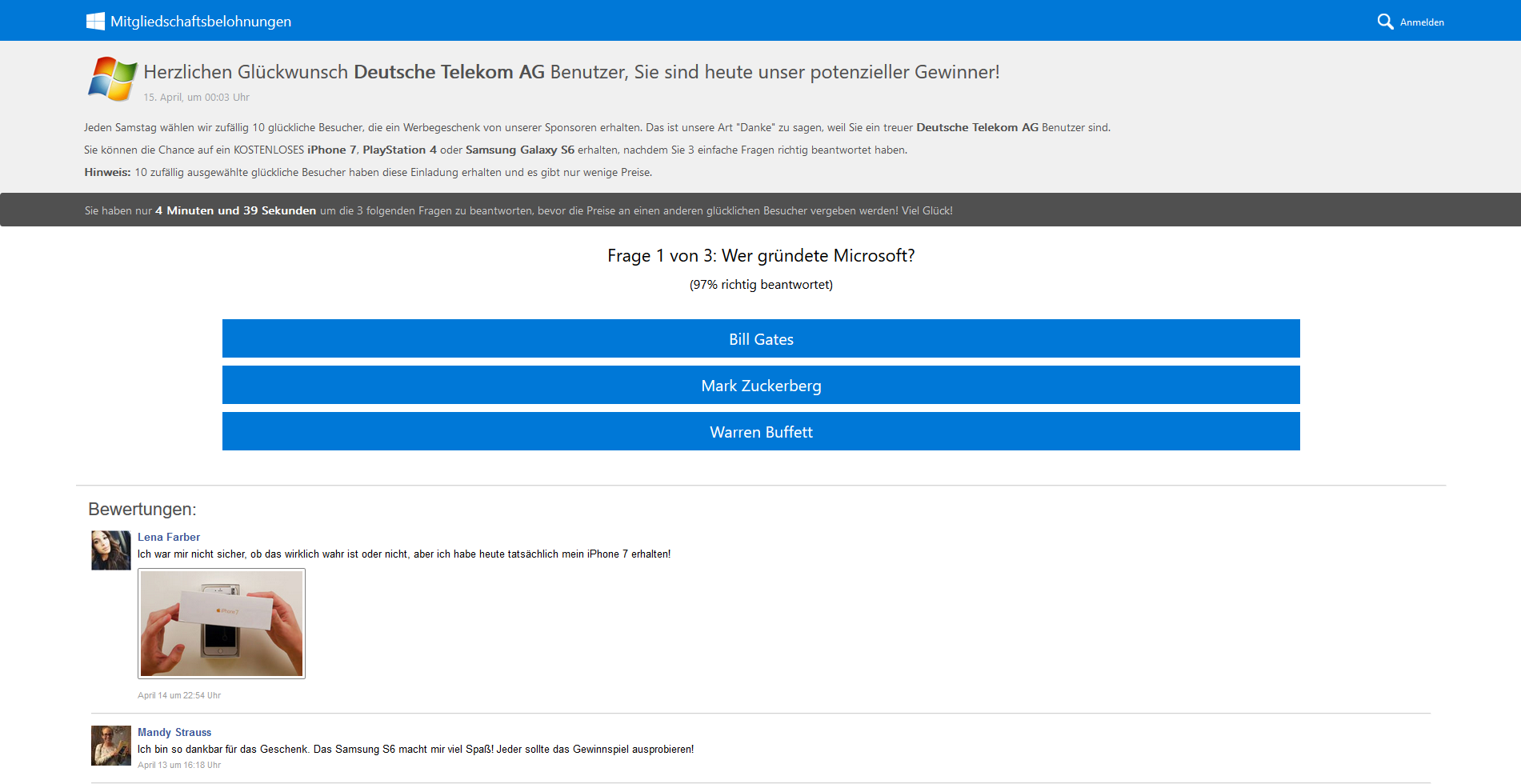Click the '97% richtig beantwortet' text
Image resolution: width=1521 pixels, height=784 pixels.
[x=761, y=285]
